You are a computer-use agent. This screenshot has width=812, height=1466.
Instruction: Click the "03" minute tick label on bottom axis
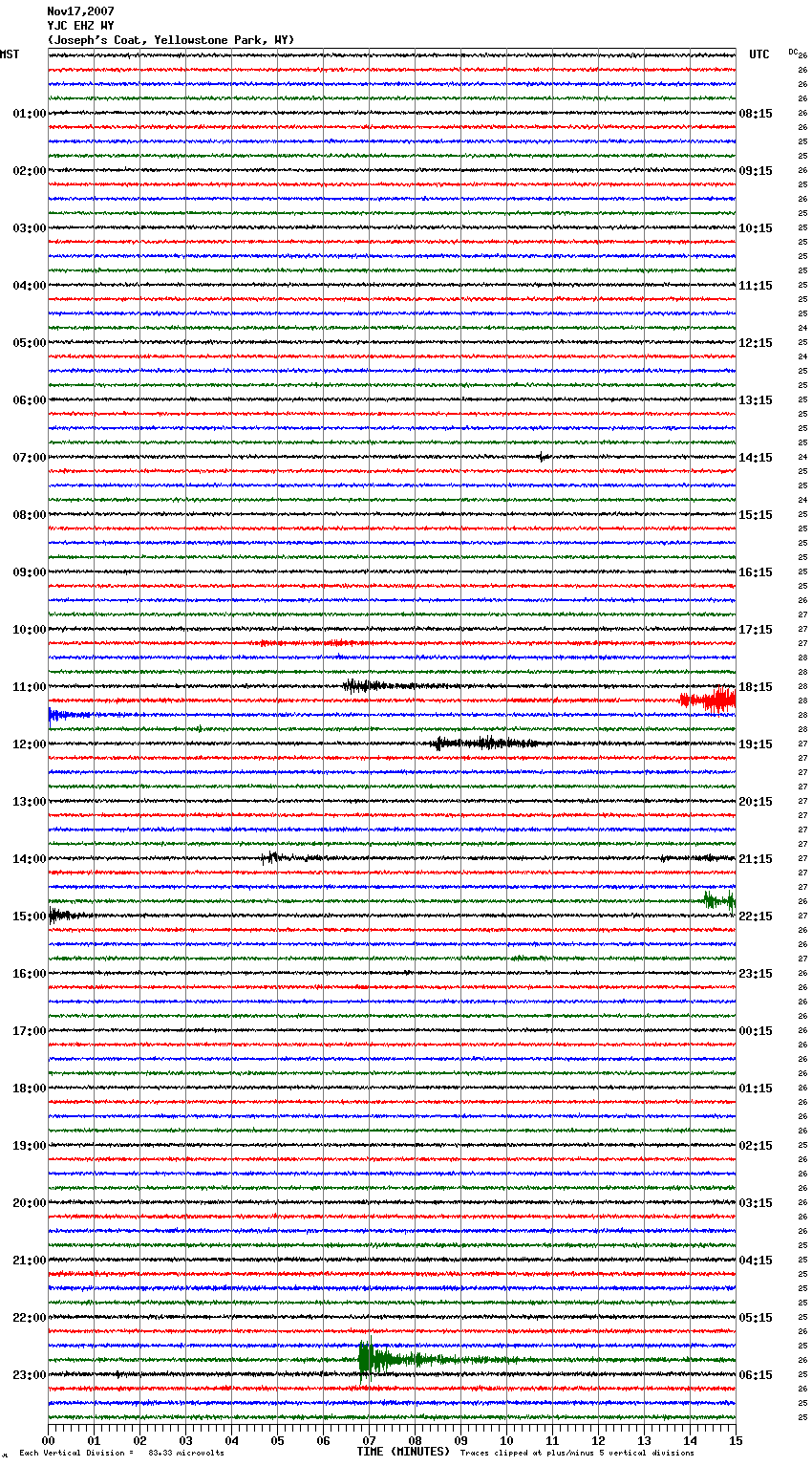click(185, 1440)
